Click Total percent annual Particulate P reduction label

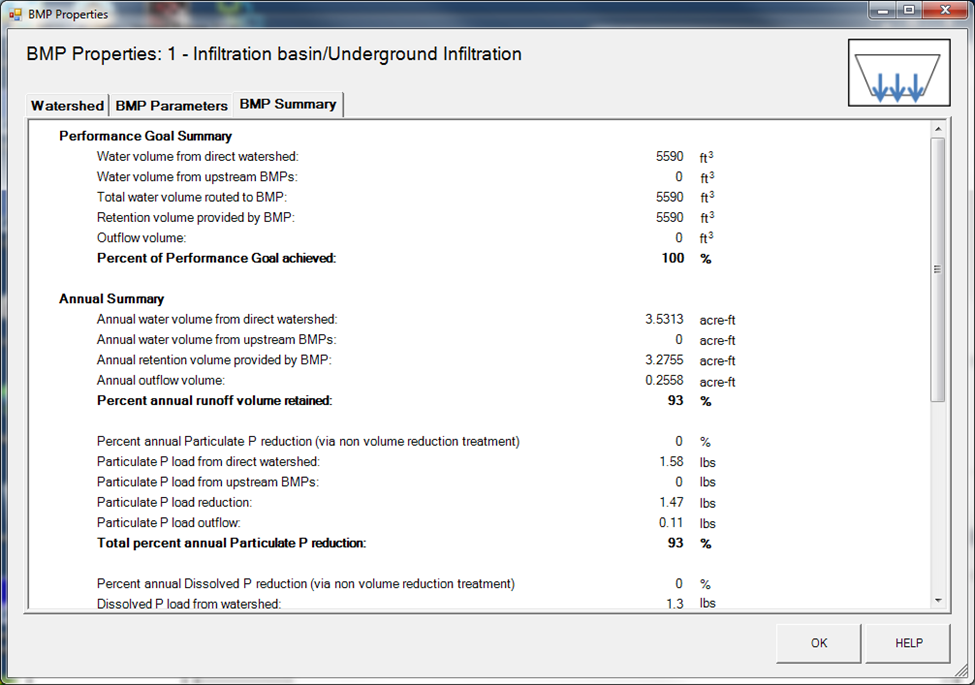231,543
